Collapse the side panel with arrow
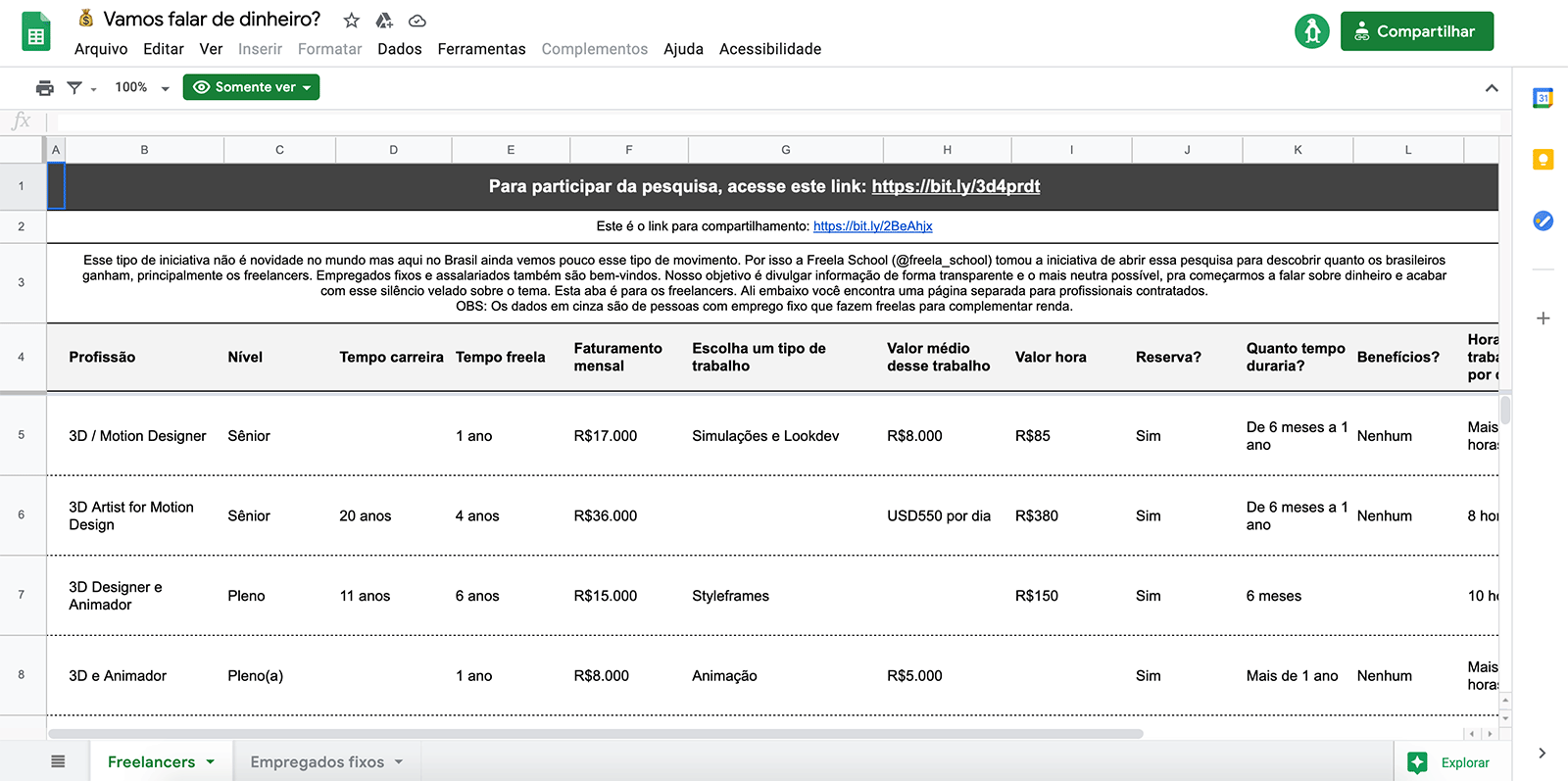The width and height of the screenshot is (1568, 781). [1542, 753]
